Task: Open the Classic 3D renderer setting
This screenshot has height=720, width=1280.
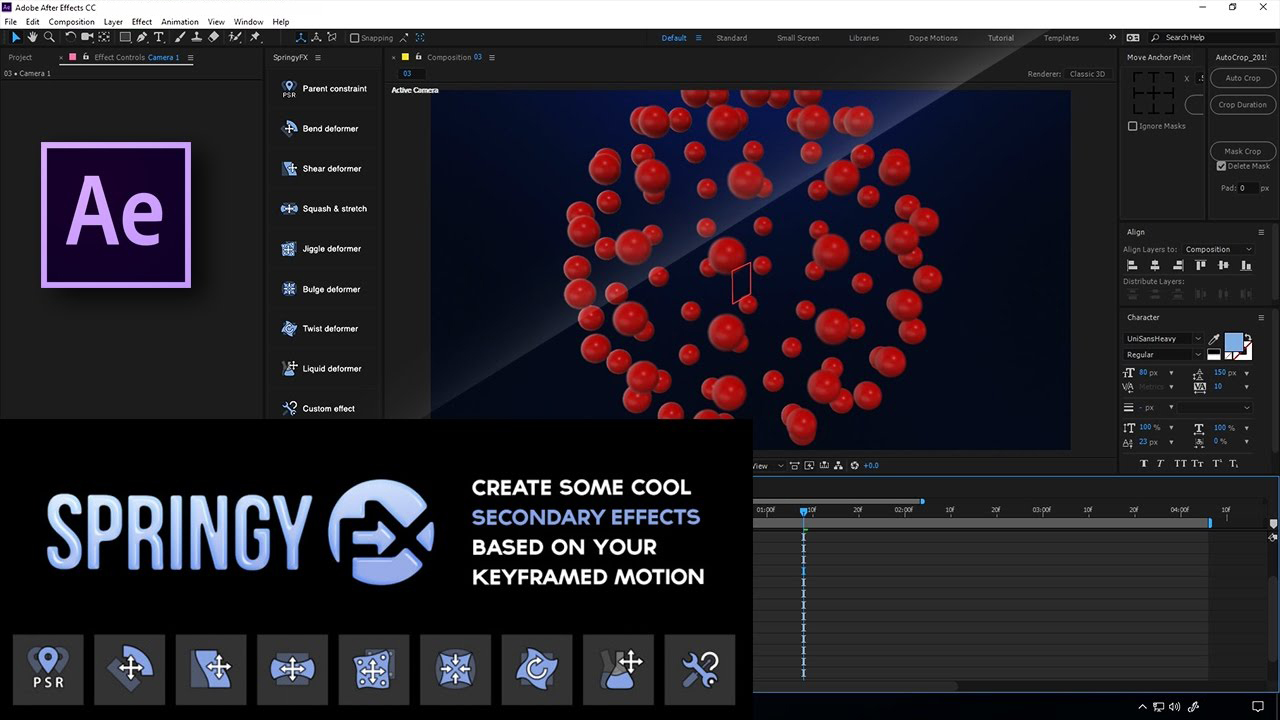Action: 1087,74
